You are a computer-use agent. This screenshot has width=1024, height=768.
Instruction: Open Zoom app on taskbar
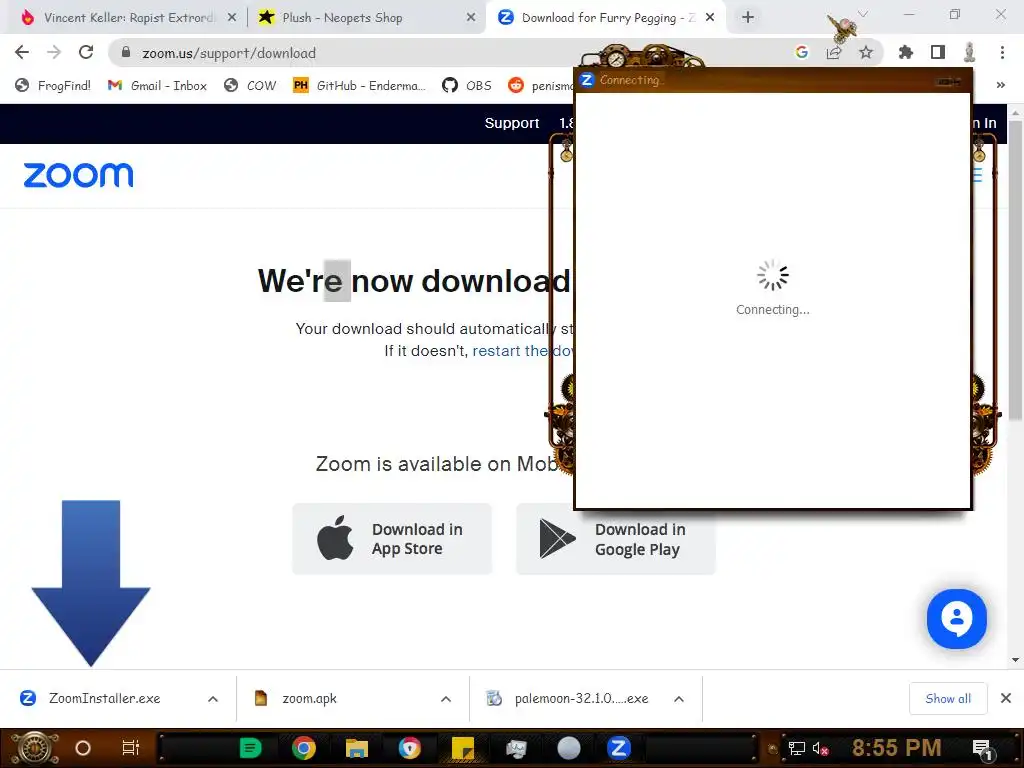click(x=618, y=748)
